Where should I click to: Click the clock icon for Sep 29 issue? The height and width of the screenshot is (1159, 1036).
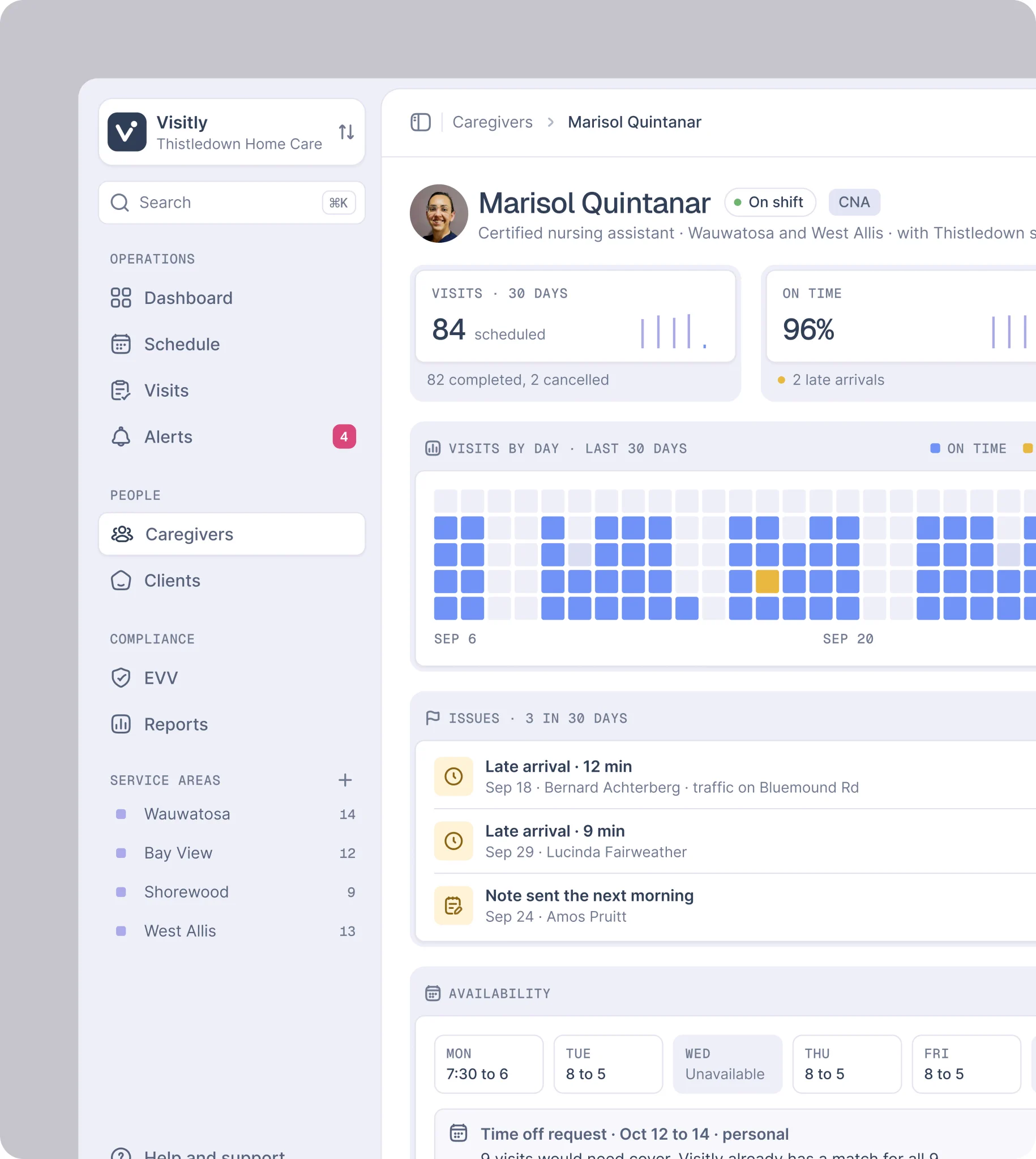pos(453,841)
